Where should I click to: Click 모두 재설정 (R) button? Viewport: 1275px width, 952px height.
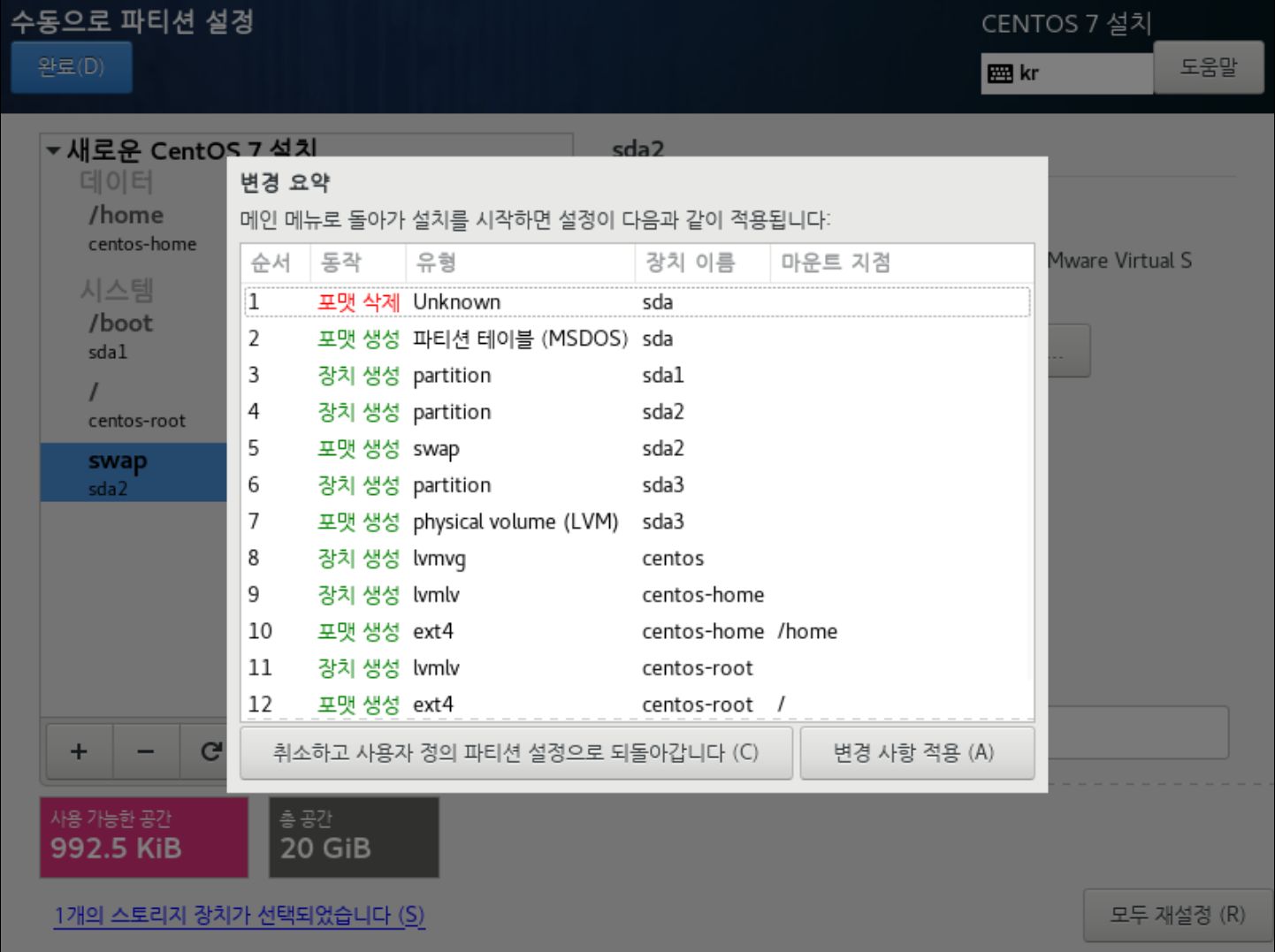pos(1178,915)
